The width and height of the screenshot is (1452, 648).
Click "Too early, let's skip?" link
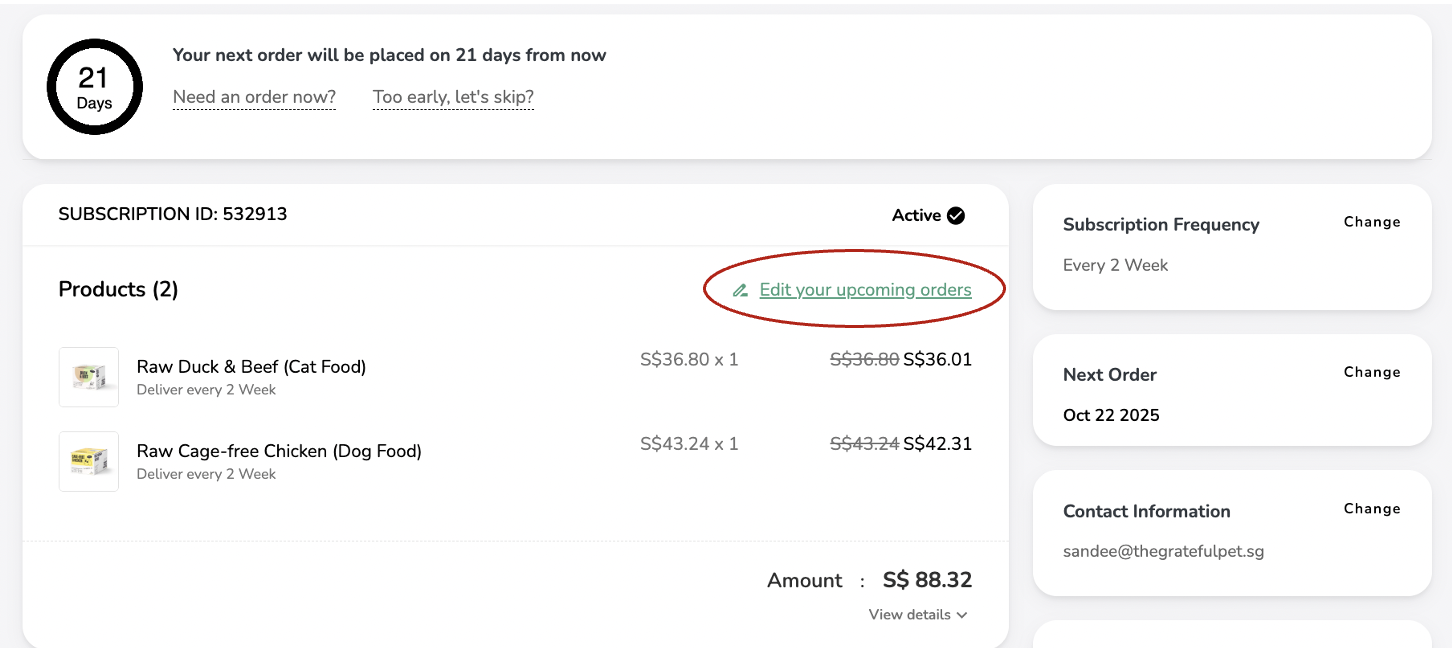point(453,97)
